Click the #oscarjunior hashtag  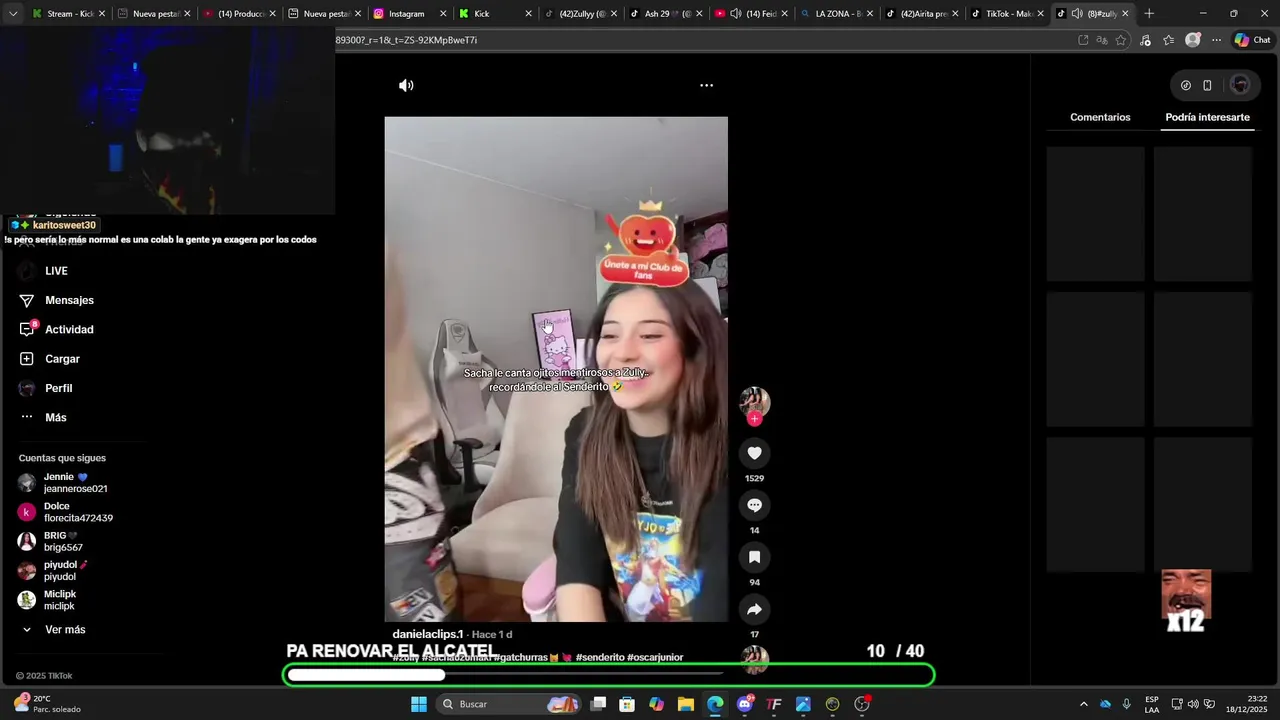coord(655,657)
